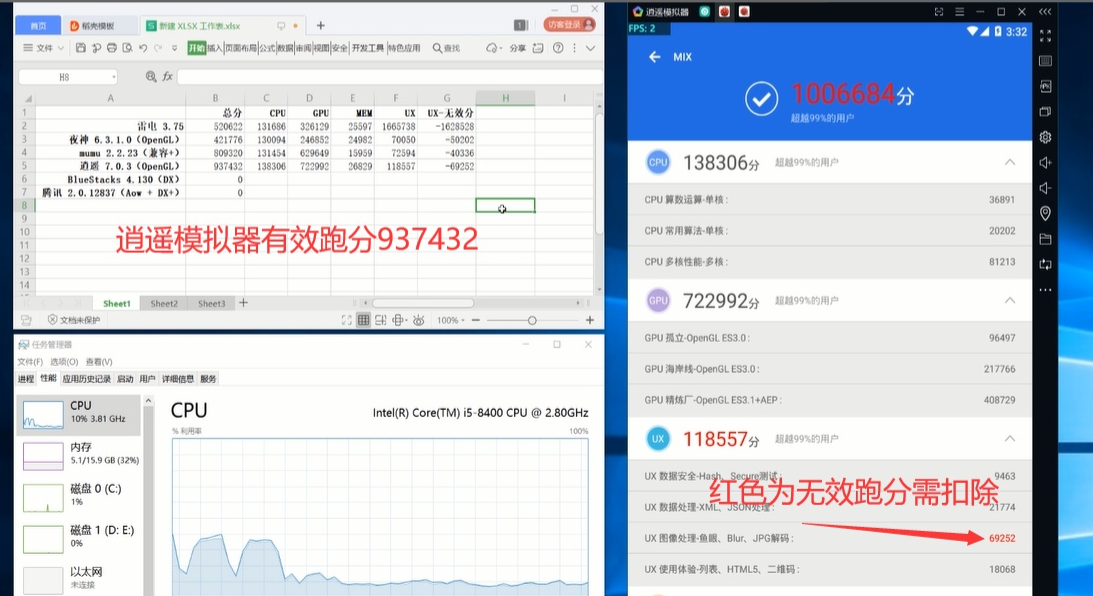
Task: Open emulator hamburger menu in title bar
Action: [x=959, y=12]
